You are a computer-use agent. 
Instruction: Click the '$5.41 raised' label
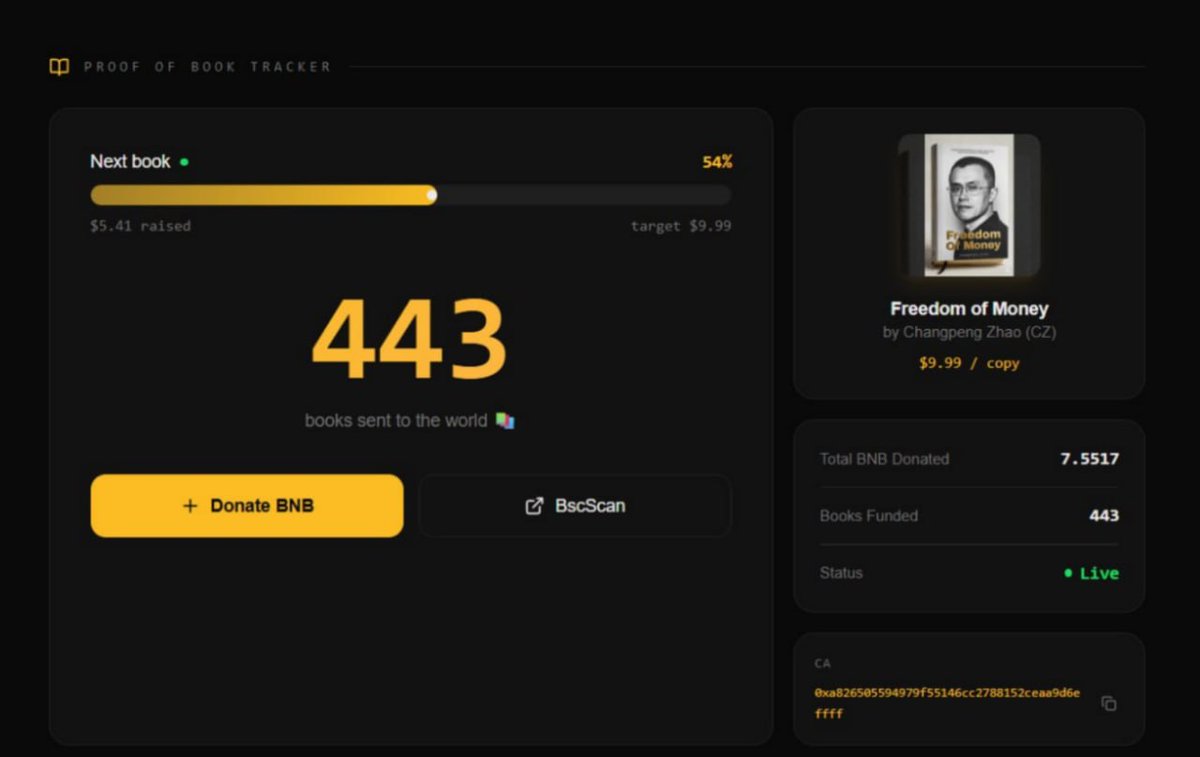point(140,226)
